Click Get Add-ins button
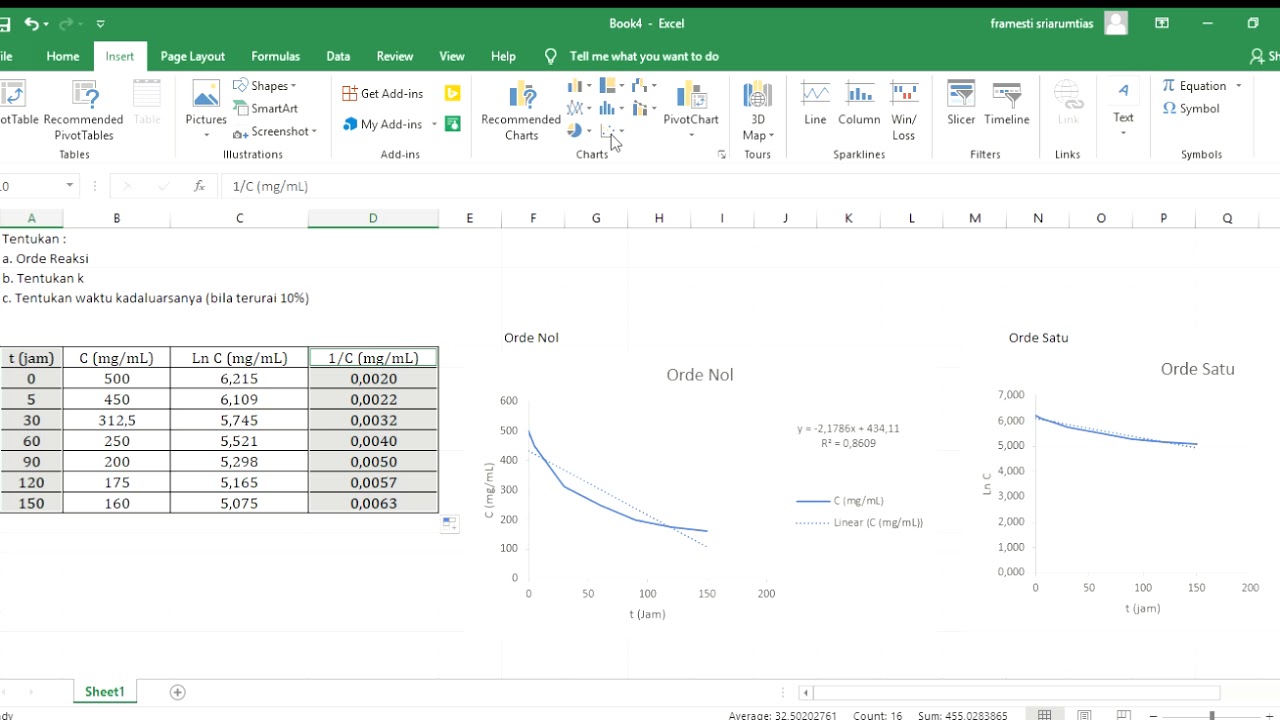Viewport: 1280px width, 720px height. coord(383,93)
